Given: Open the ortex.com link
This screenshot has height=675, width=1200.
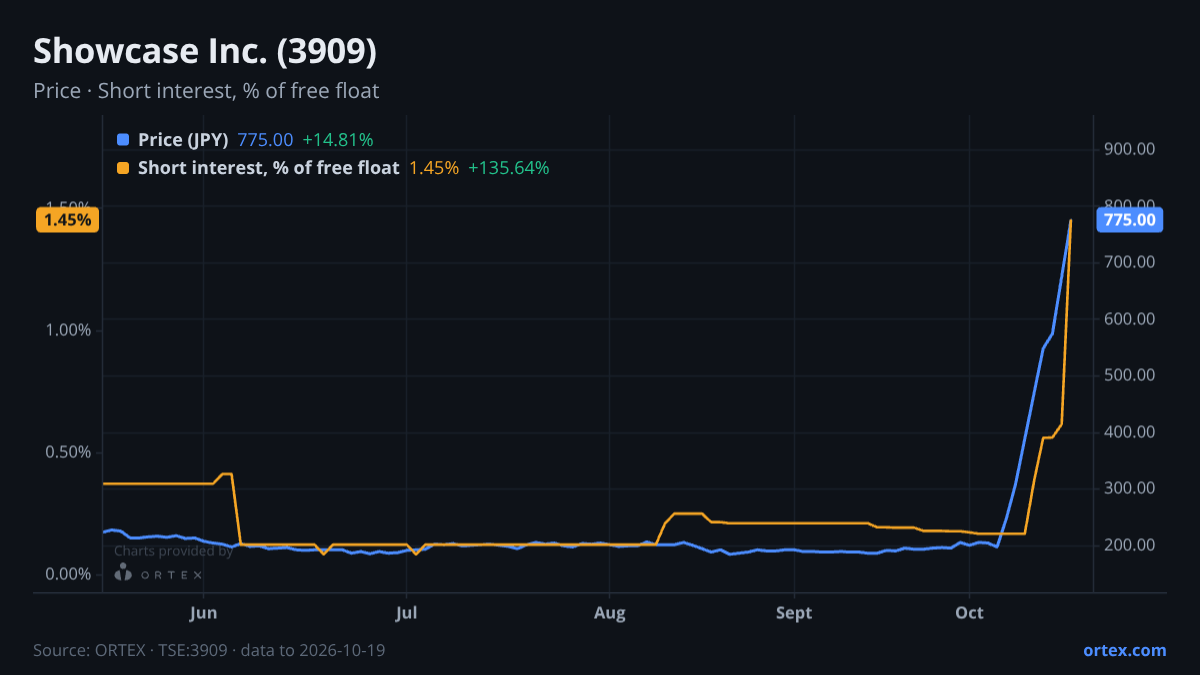Looking at the screenshot, I should click(1125, 650).
